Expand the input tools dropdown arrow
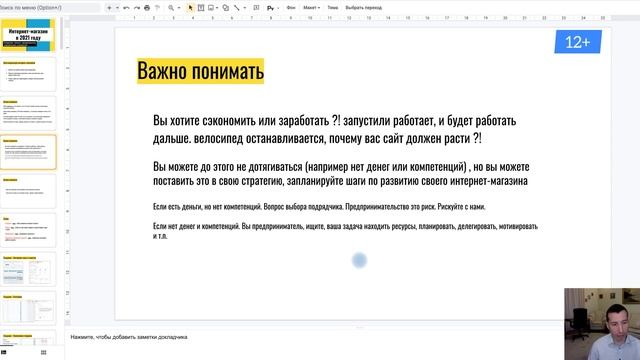640x360 pixels. click(278, 8)
